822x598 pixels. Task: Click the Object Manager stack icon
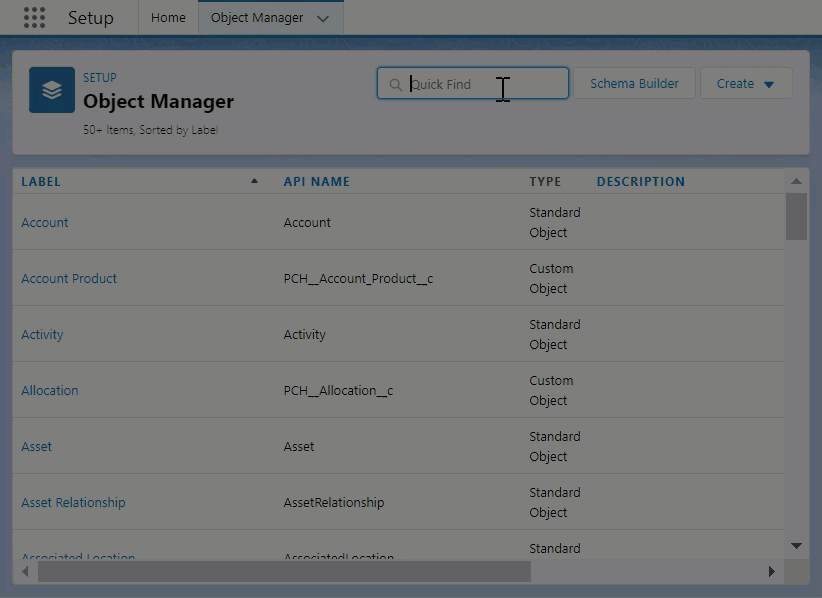point(52,90)
